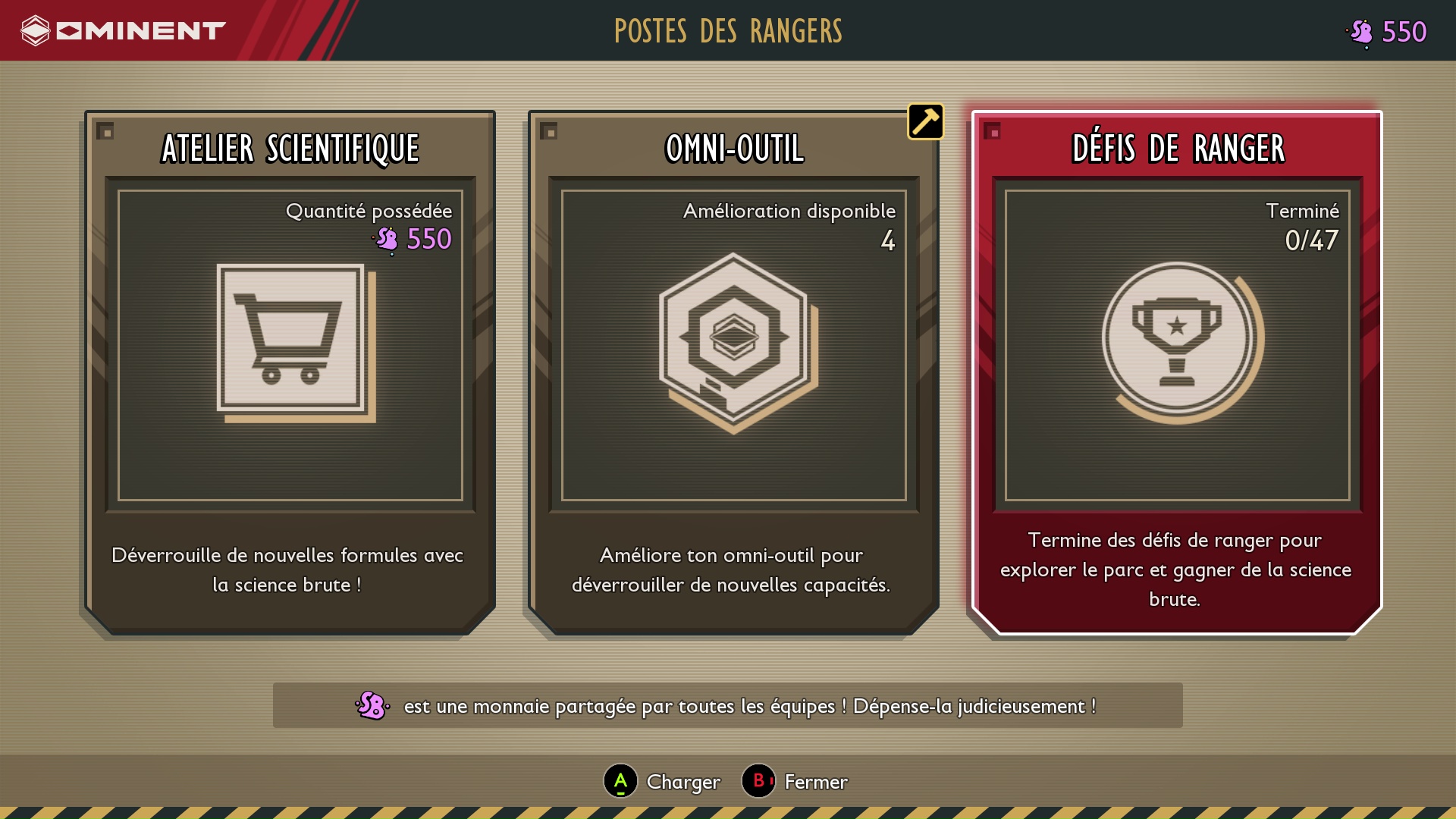Click the yellow hammer upgrade badge
1456x819 pixels.
[x=925, y=121]
